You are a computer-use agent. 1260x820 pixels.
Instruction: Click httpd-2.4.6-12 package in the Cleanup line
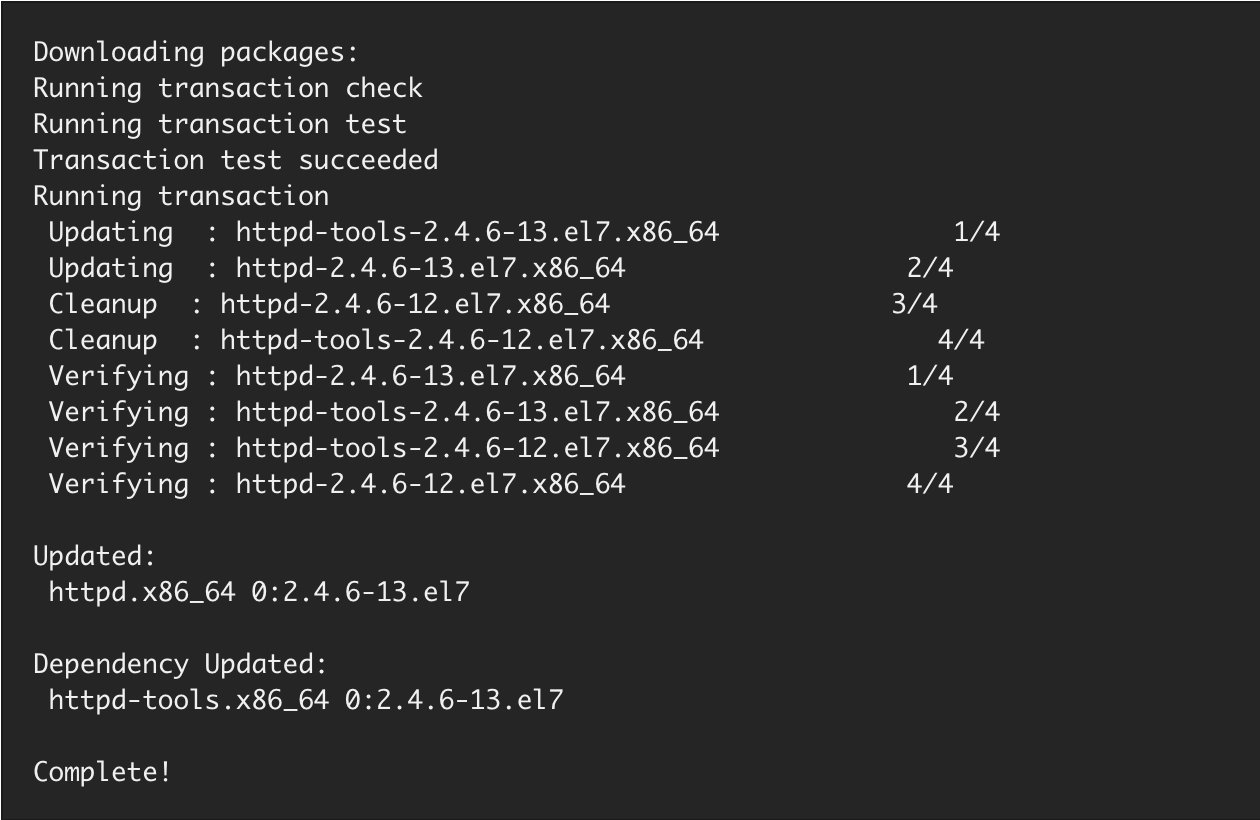pyautogui.click(x=414, y=304)
